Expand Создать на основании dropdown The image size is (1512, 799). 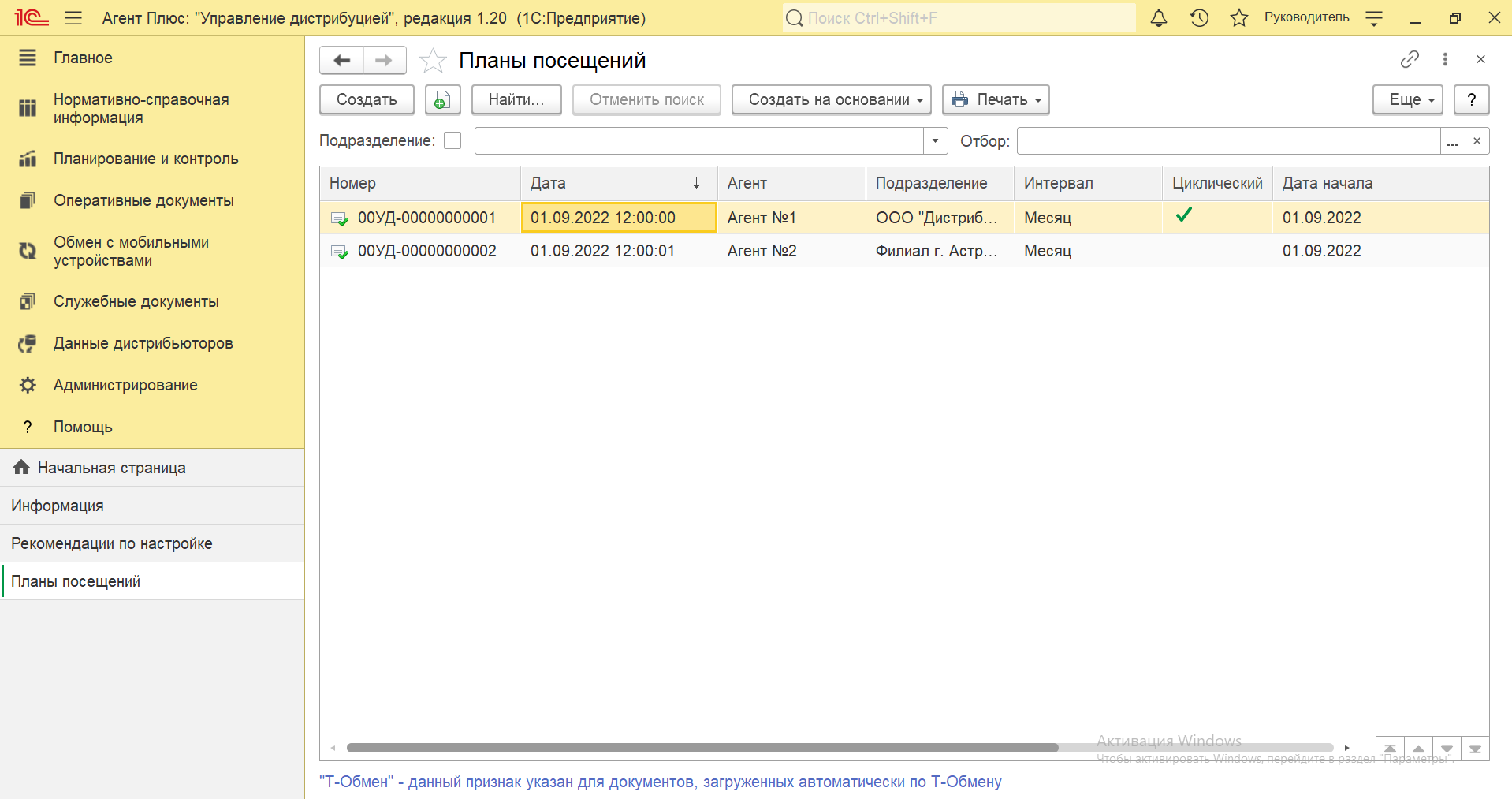pos(832,99)
